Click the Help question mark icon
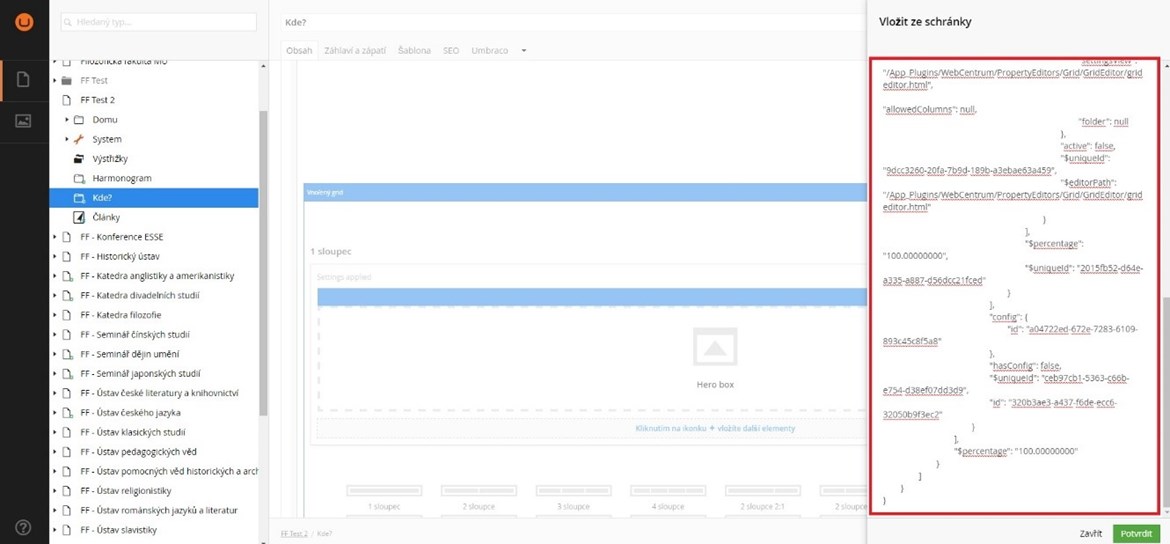The width and height of the screenshot is (1170, 544). [24, 527]
